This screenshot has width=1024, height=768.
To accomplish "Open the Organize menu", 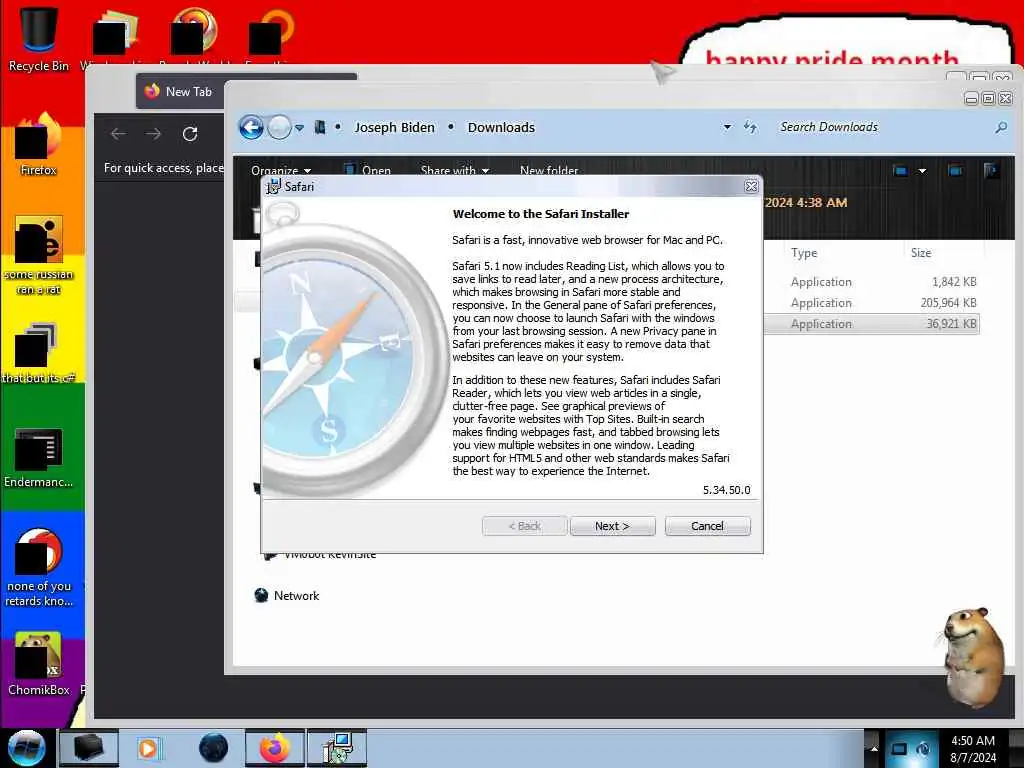I will [281, 170].
